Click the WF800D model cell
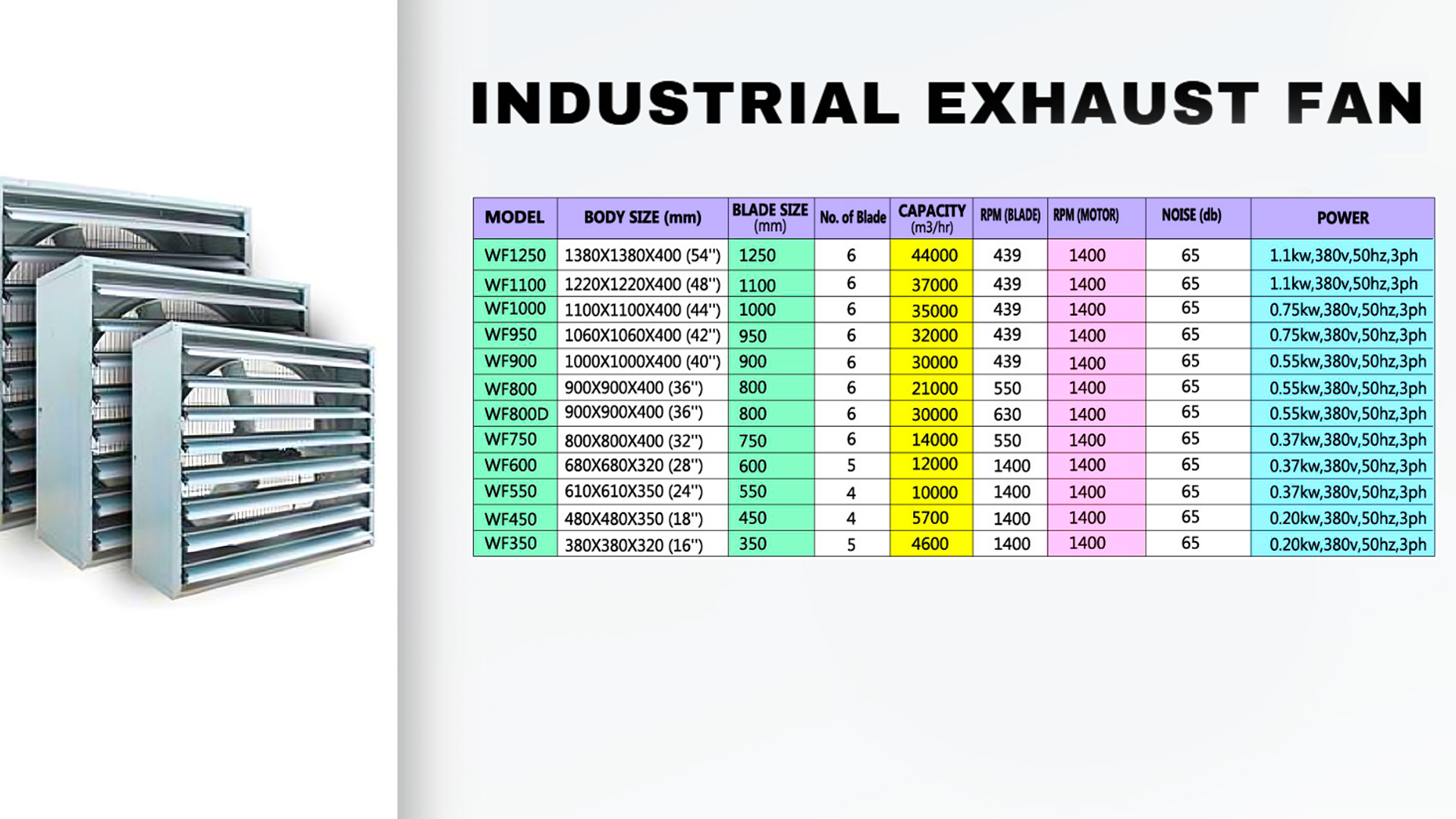This screenshot has height=819, width=1456. pos(516,414)
